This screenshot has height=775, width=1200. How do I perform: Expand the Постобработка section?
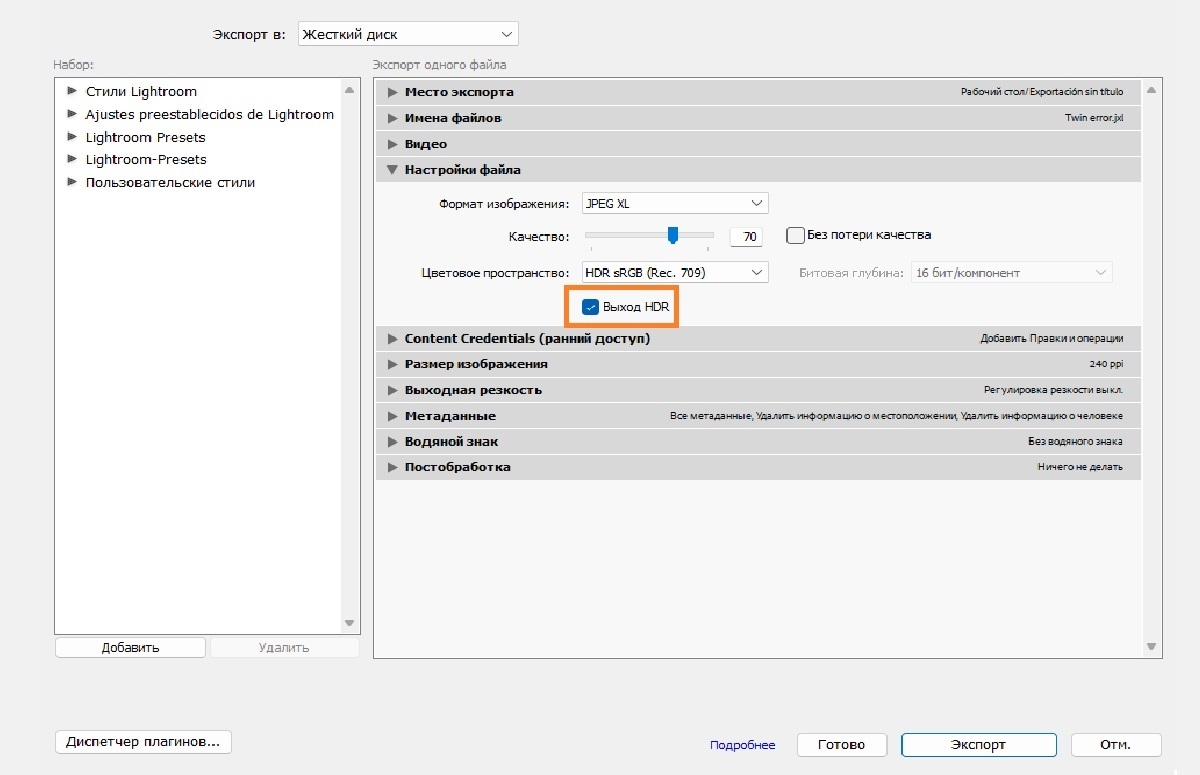[393, 467]
